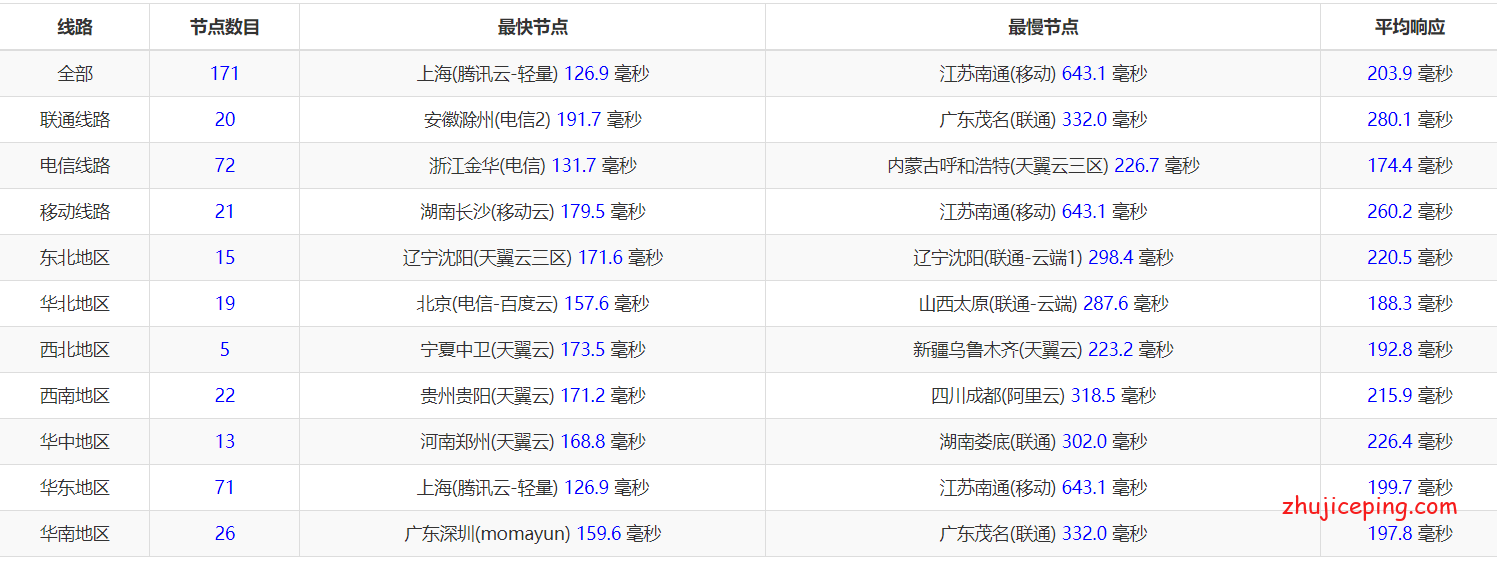Click 江苏南通(移动) in the 全部 row
This screenshot has height=561, width=1497.
click(x=998, y=74)
